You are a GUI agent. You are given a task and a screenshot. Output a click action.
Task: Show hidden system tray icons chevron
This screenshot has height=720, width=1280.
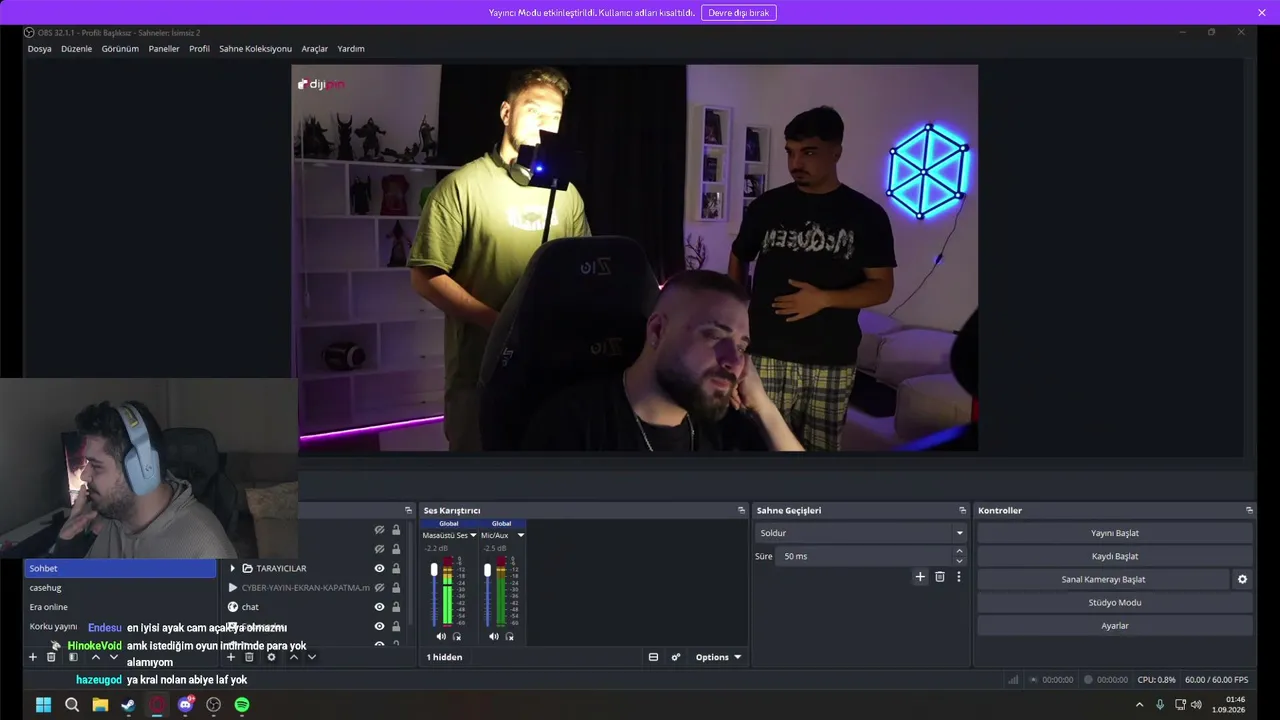coord(1139,704)
